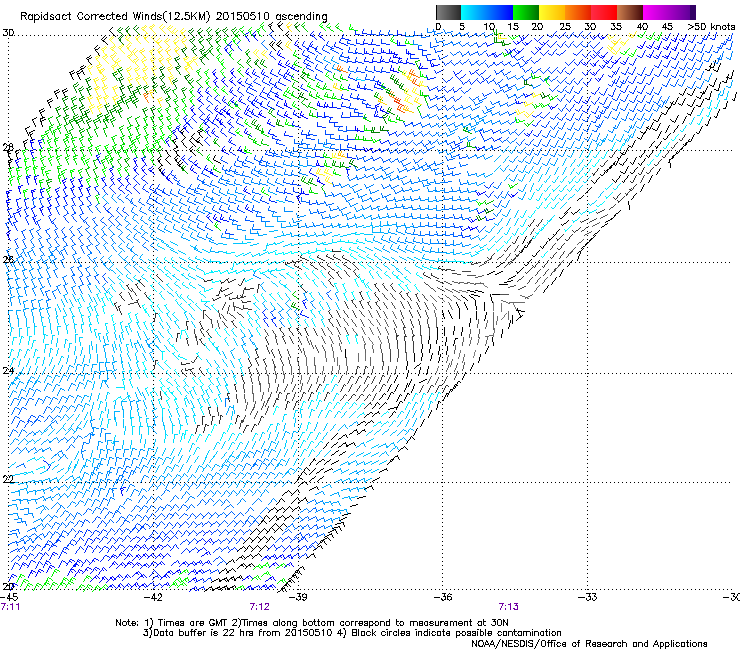Click the legend tick label 40
Image resolution: width=740 pixels, height=650 pixels.
pyautogui.click(x=642, y=26)
